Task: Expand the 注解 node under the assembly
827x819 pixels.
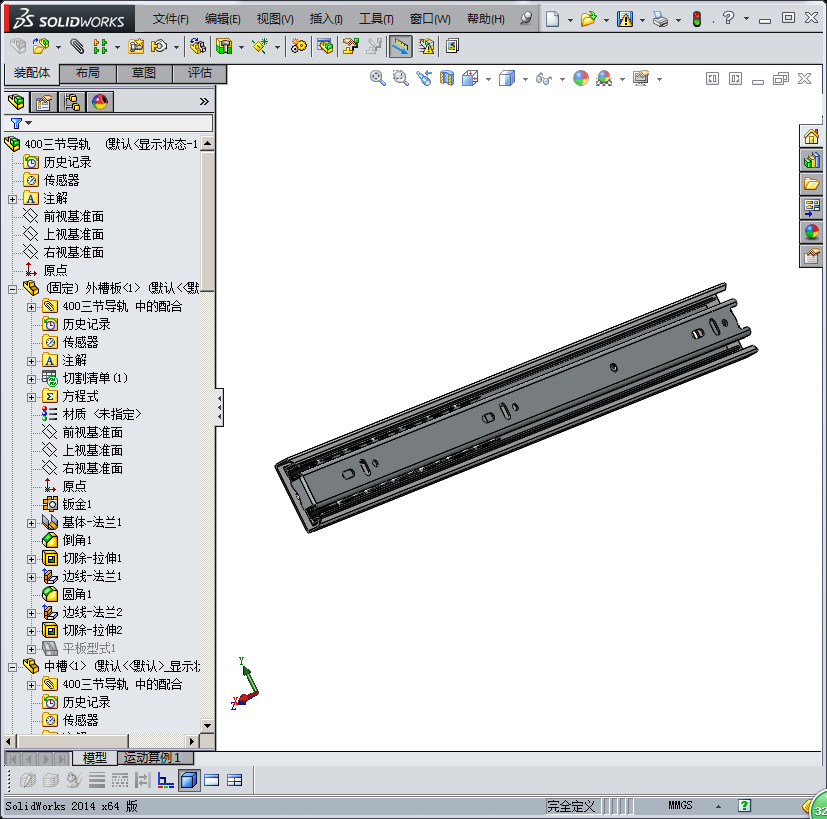Action: click(13, 199)
